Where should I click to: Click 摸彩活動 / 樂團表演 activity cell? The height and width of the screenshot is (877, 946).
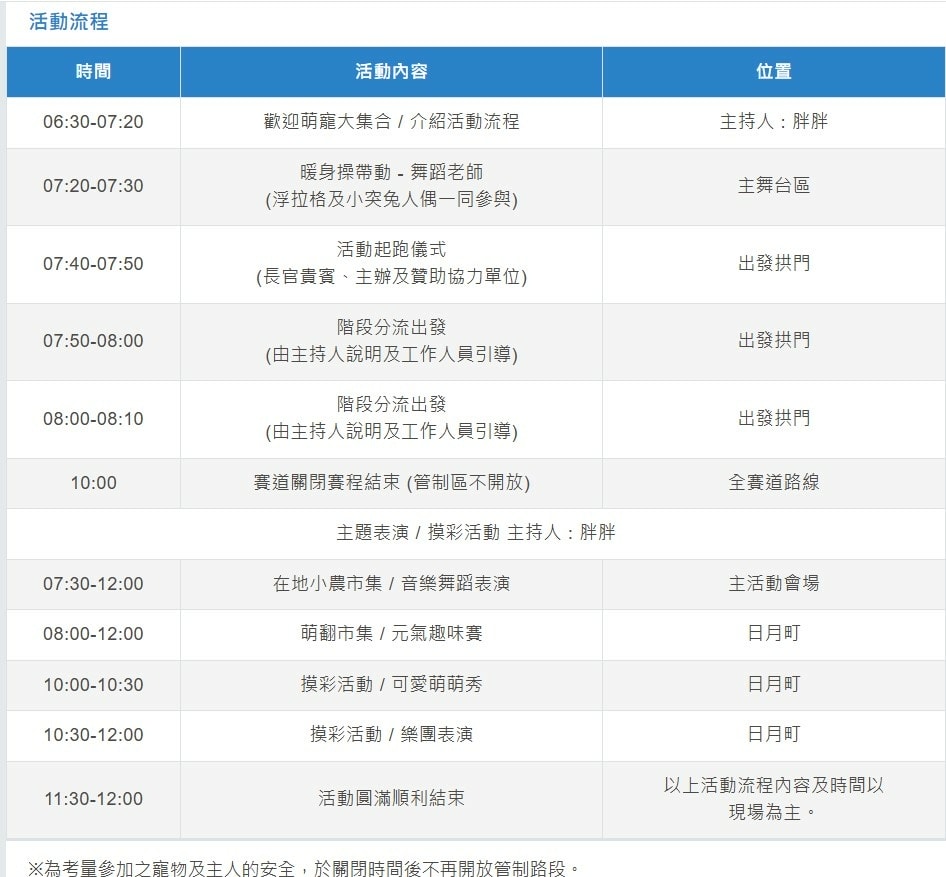391,735
